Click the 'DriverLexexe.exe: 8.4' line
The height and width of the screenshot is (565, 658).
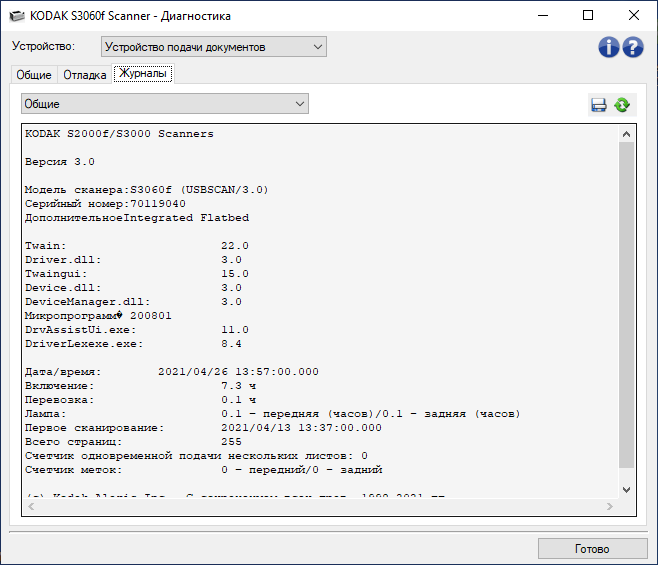(x=133, y=344)
